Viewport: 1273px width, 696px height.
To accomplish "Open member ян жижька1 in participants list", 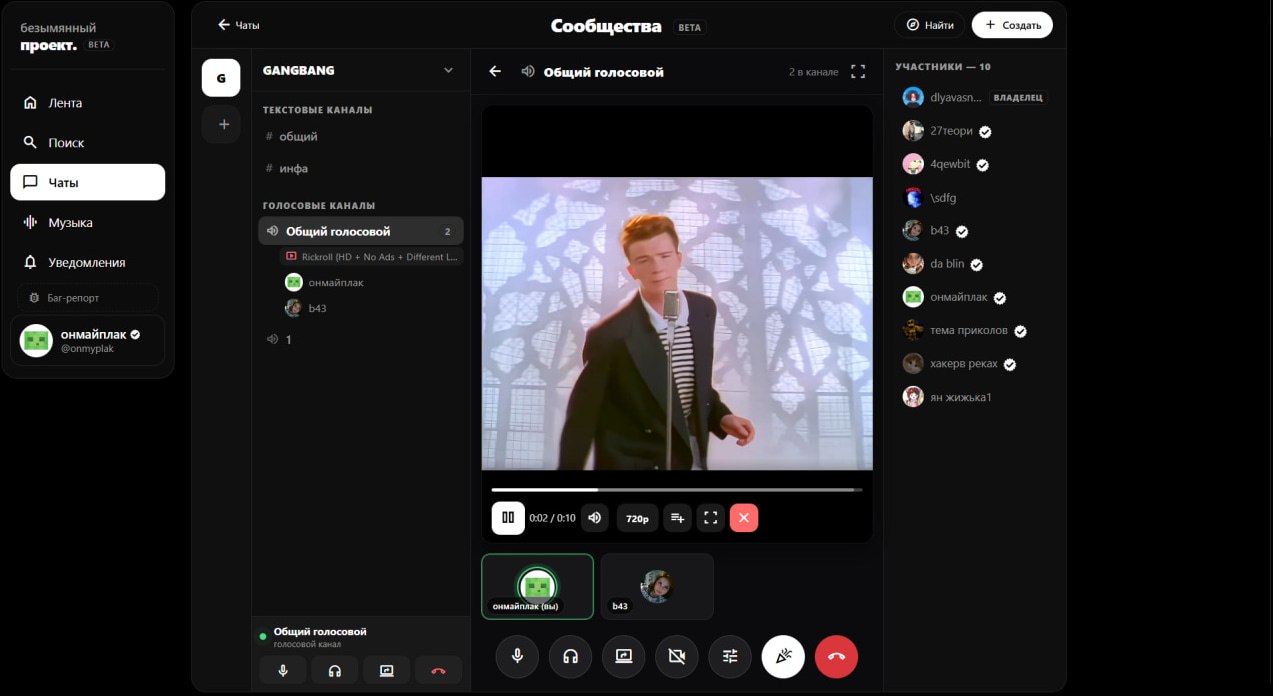I will pos(975,397).
